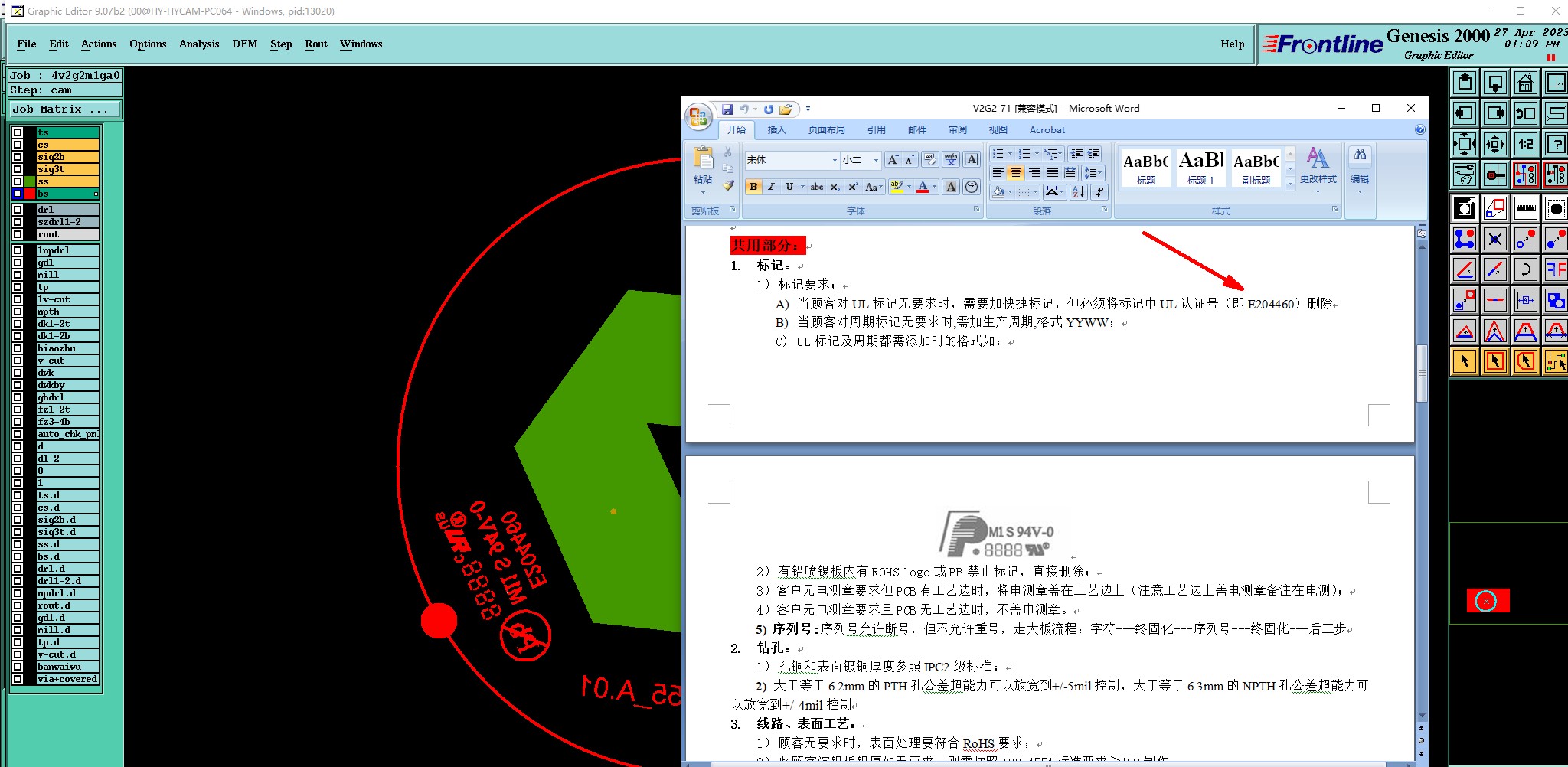Open the File menu in Graphic Editor

pos(27,44)
